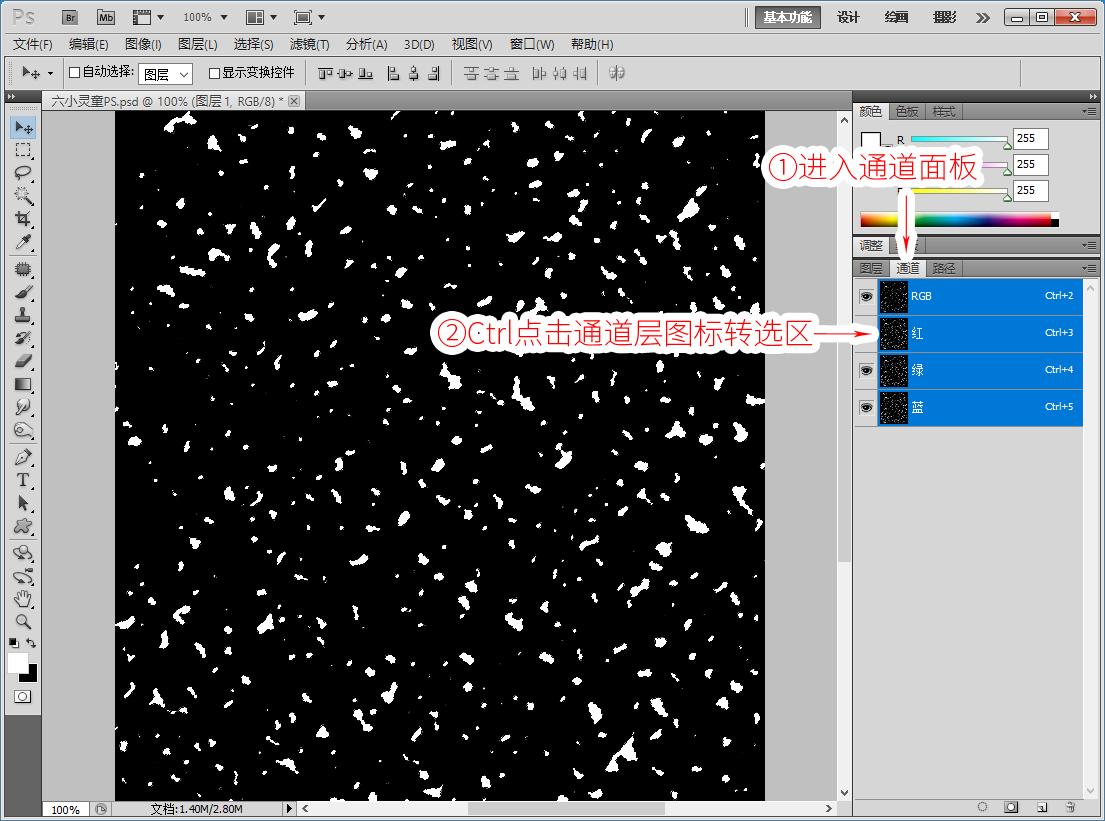Open the 滤镜(T) menu
The image size is (1105, 821).
click(309, 44)
